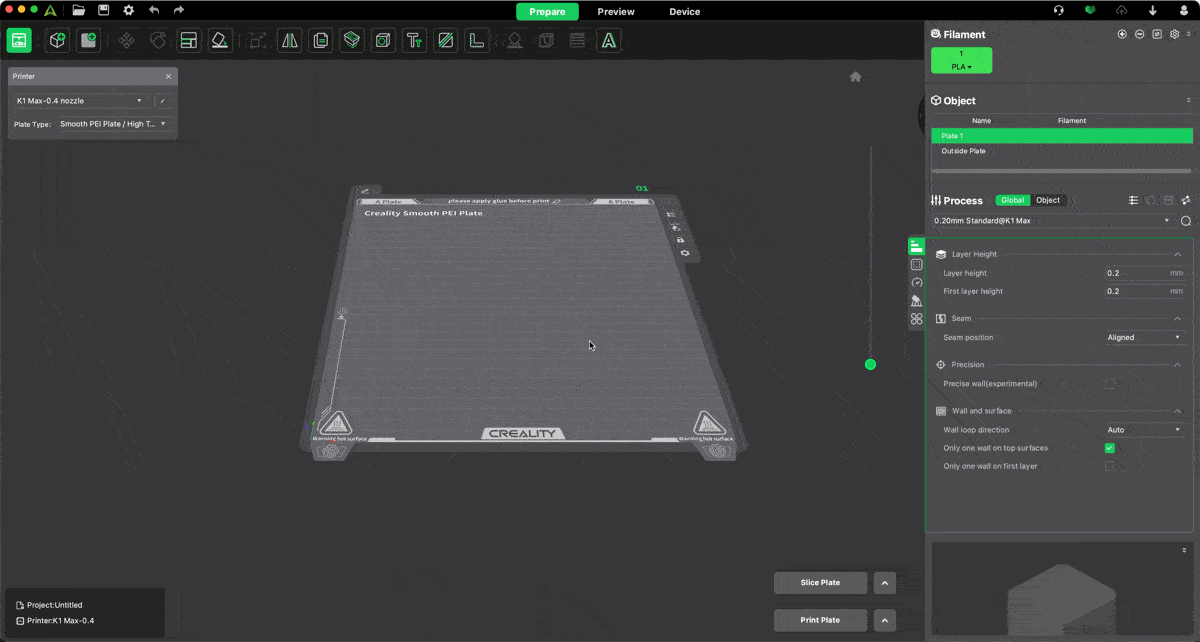This screenshot has width=1200, height=642.
Task: Collapse the Layer Height section
Action: (1177, 255)
